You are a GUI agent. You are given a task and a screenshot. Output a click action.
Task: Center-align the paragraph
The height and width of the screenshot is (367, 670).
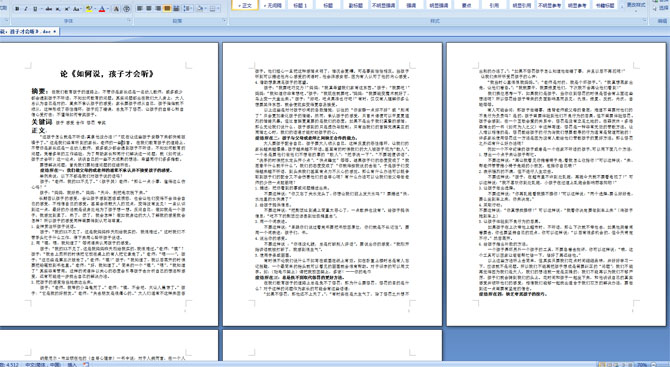(149, 9)
